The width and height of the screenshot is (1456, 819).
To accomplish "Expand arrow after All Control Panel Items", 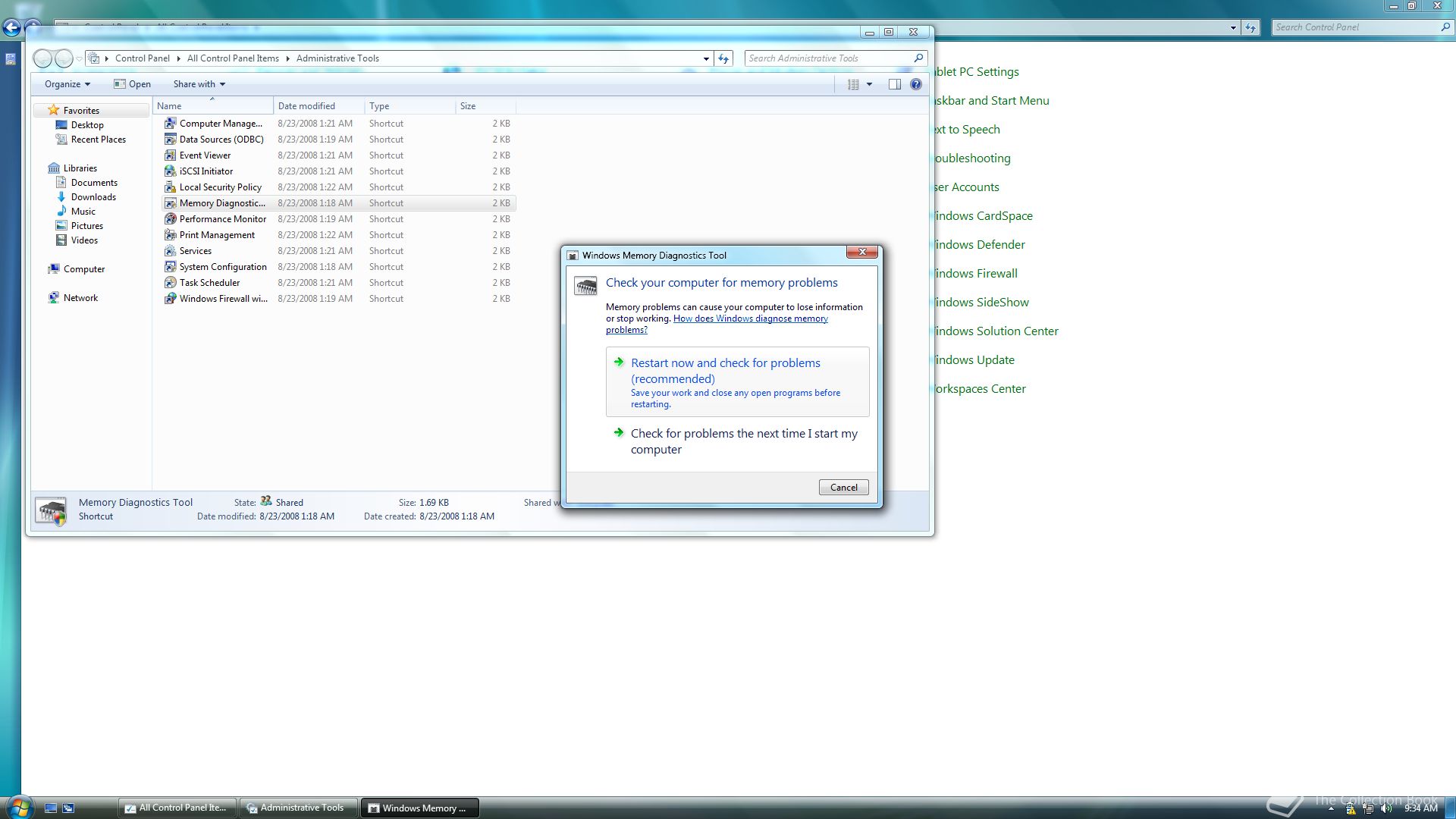I will click(288, 58).
